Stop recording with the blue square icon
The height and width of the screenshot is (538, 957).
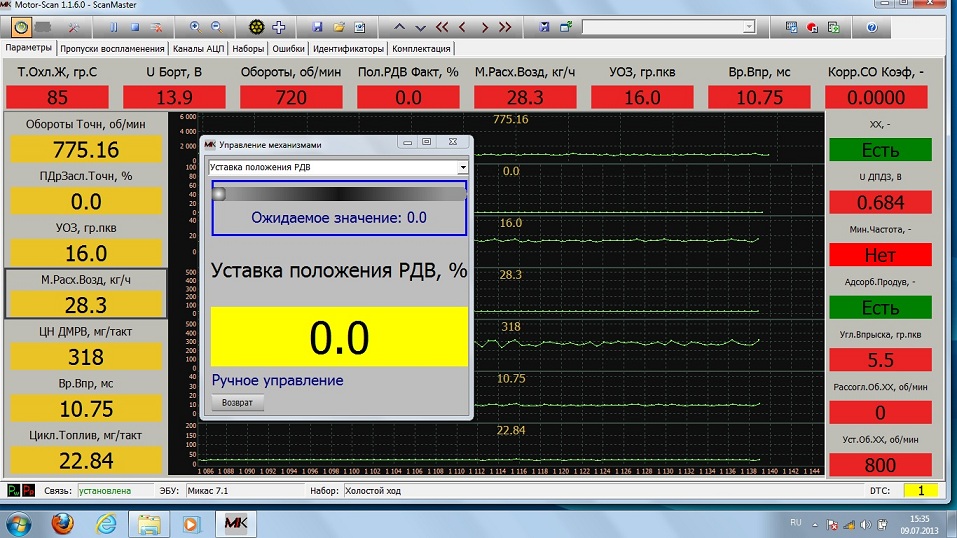(135, 27)
